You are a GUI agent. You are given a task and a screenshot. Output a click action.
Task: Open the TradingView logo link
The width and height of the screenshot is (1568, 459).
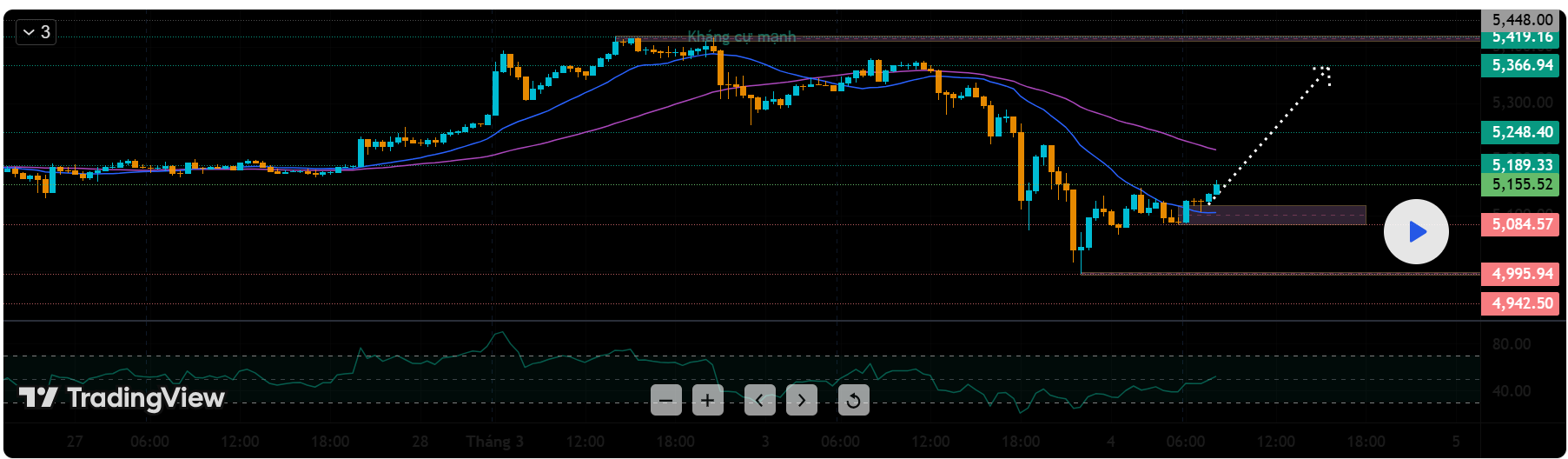[122, 398]
